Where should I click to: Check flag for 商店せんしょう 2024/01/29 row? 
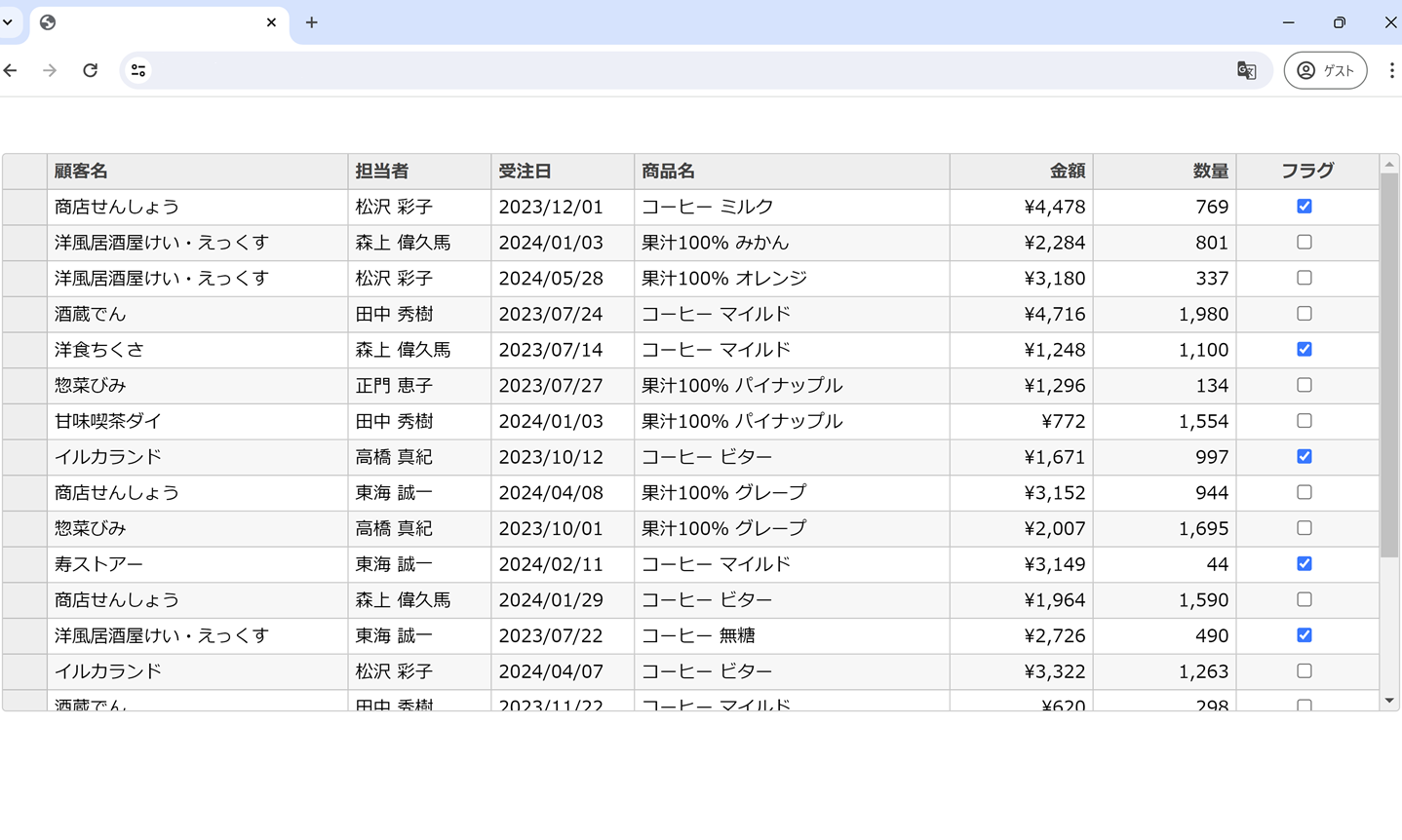coord(1305,599)
